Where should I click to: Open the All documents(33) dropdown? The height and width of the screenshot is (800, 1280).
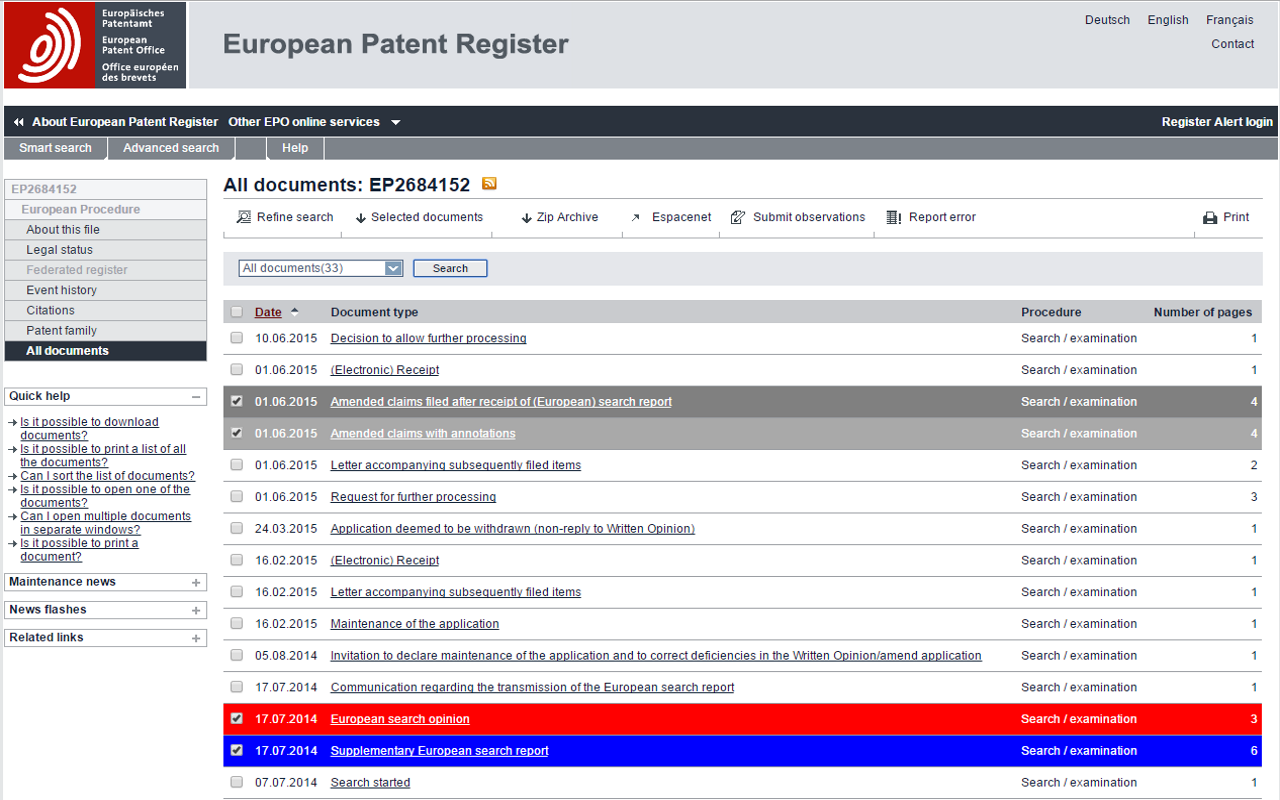pos(393,268)
